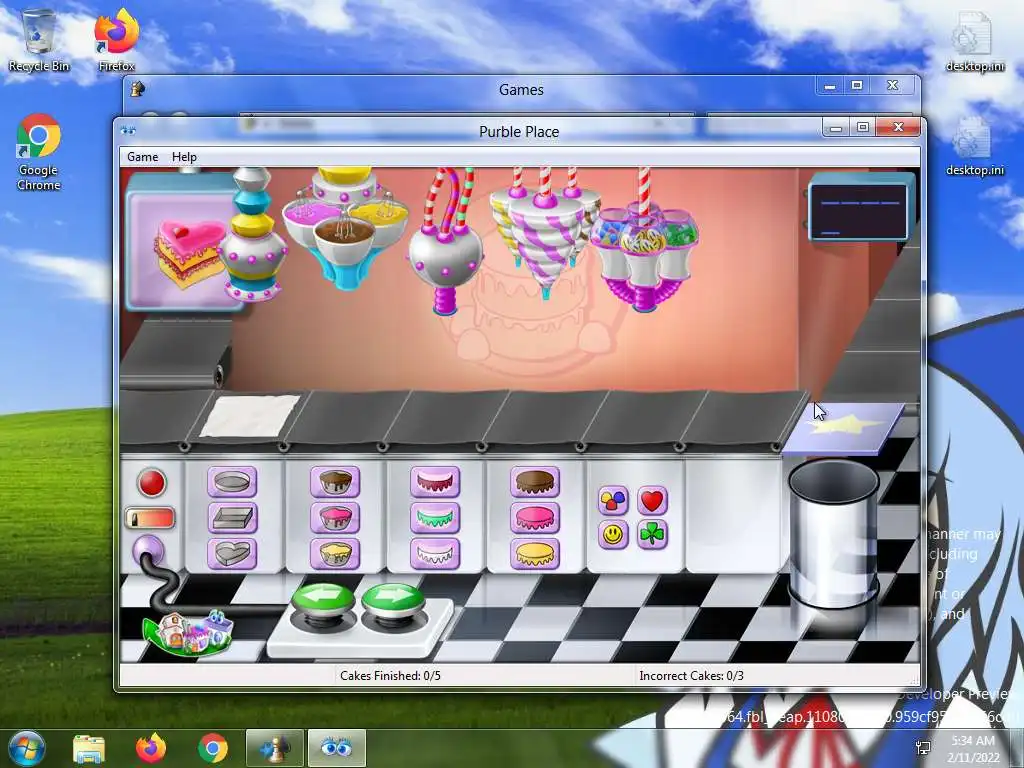Image resolution: width=1024 pixels, height=768 pixels.
Task: Choose the chocolate batter flavor button
Action: click(x=335, y=482)
